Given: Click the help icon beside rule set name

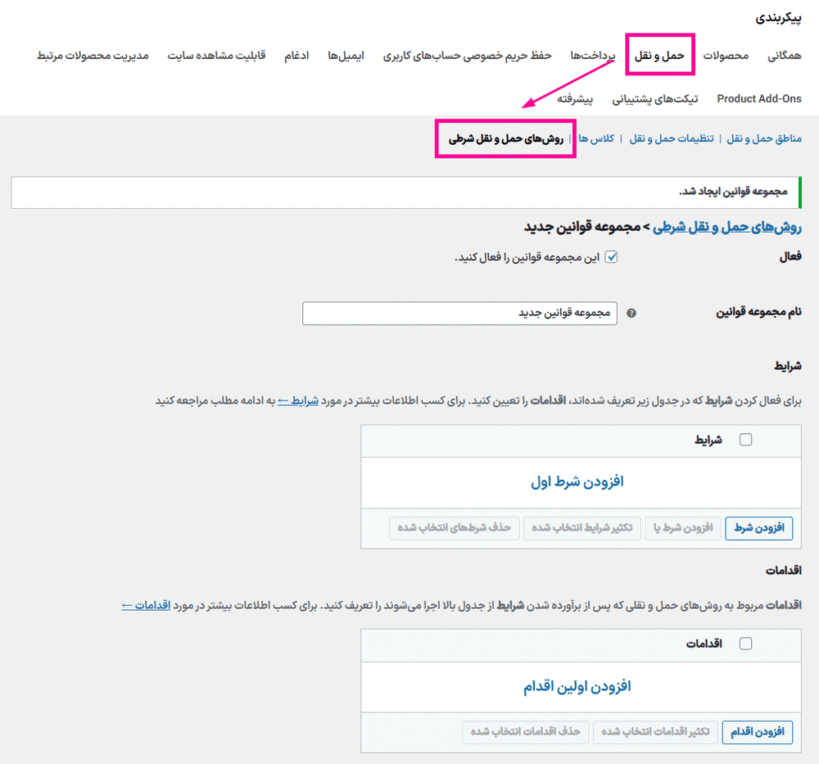Looking at the screenshot, I should [631, 313].
